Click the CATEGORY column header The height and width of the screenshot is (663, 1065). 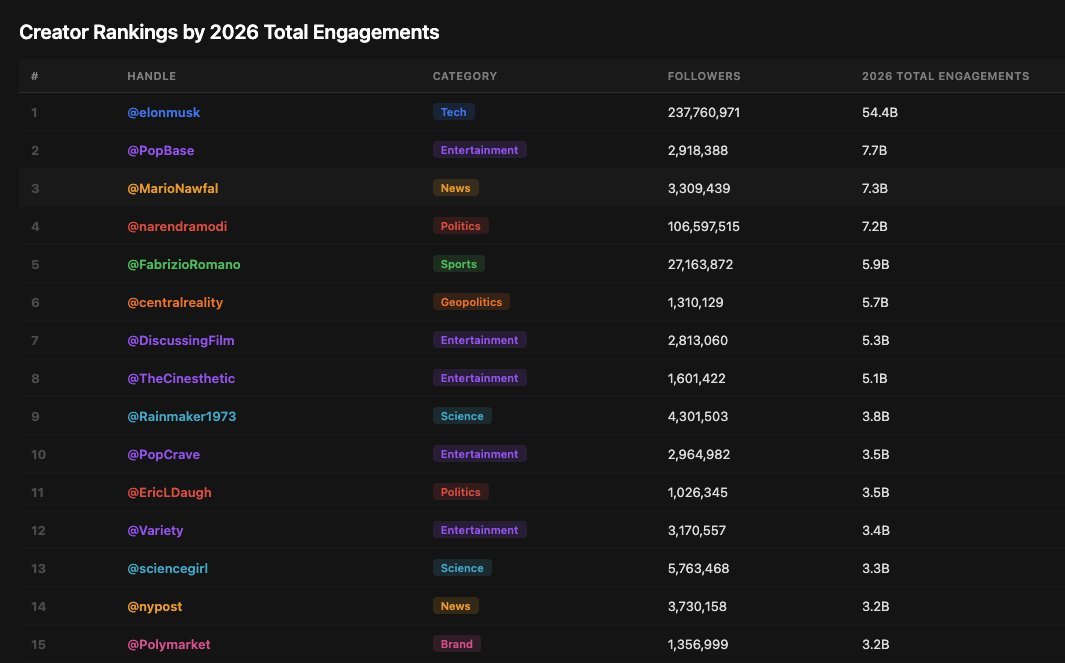pyautogui.click(x=465, y=76)
